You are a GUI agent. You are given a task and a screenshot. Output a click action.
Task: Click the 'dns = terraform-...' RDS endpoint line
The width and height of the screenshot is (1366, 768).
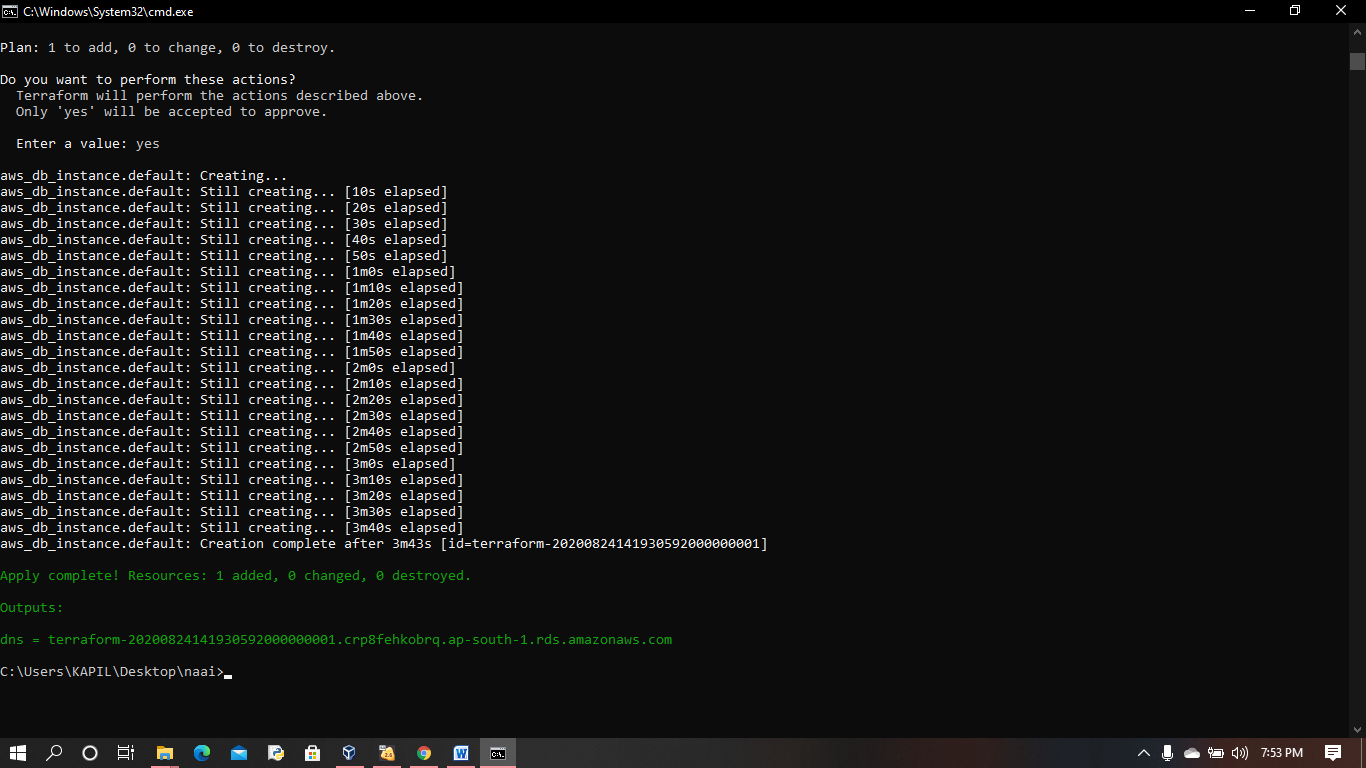coord(336,640)
